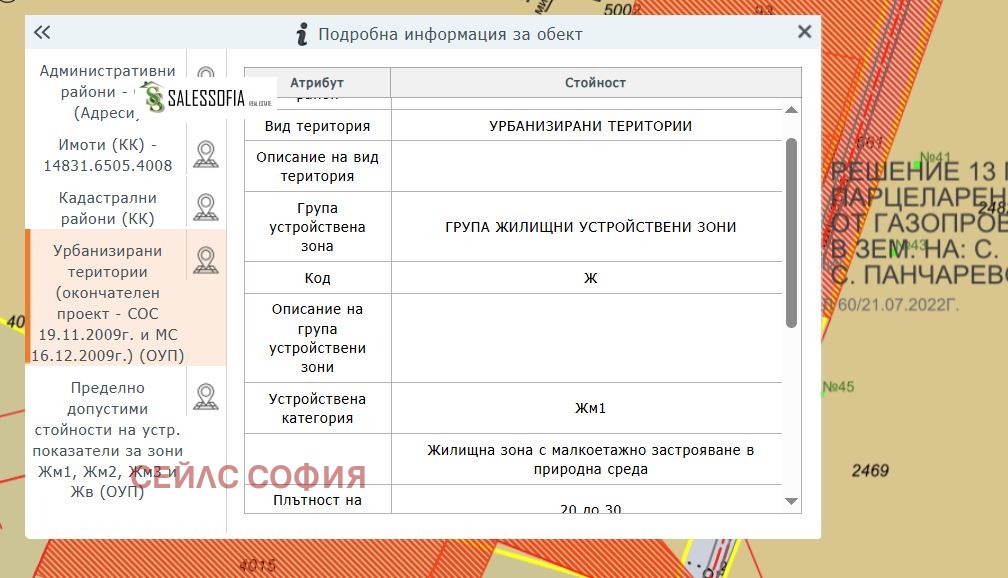Click the pin icon next to "Урбанизирани територии"
Viewport: 1008px width, 578px height.
205,259
